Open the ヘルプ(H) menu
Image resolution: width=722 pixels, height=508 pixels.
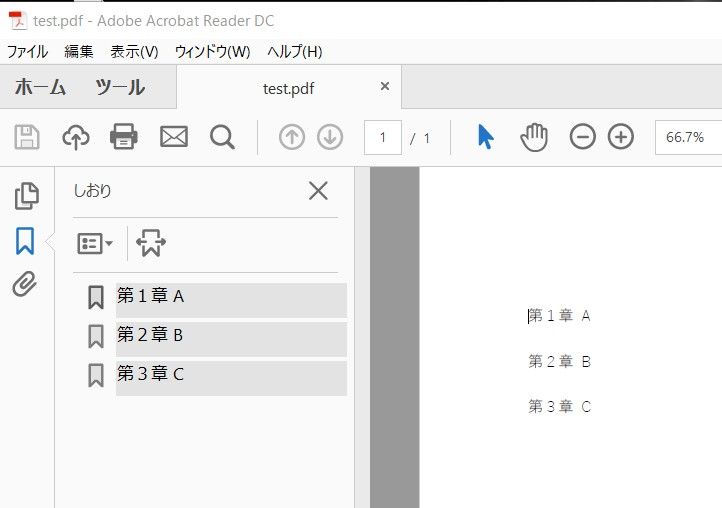pyautogui.click(x=295, y=51)
